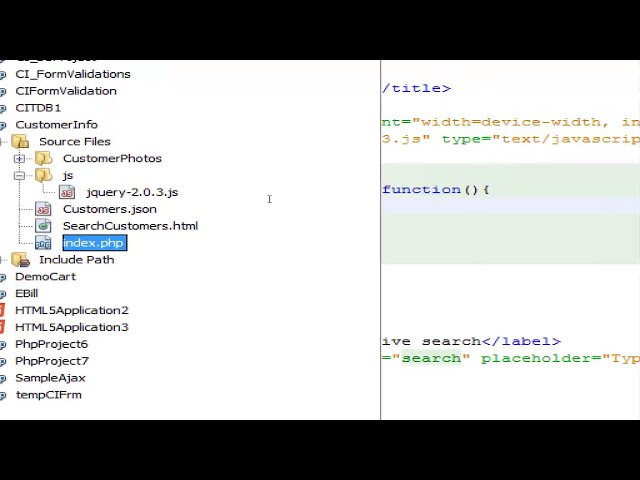Open jquery-2.0.3.js file name
The image size is (640, 480).
(132, 192)
